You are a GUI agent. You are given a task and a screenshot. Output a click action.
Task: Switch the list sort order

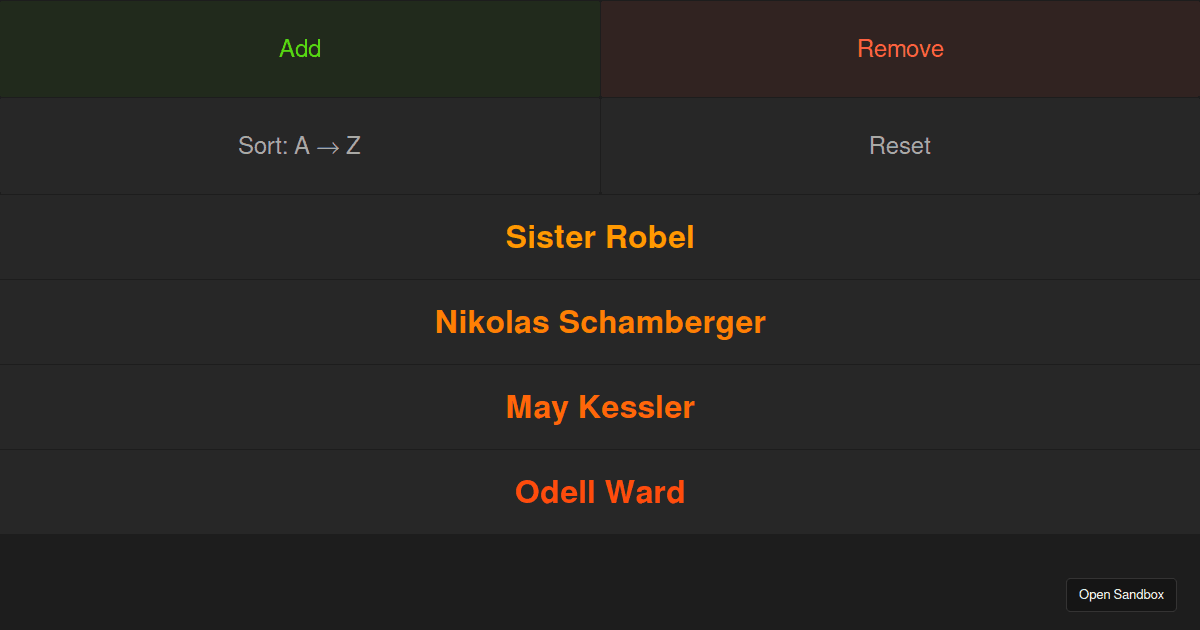point(300,146)
